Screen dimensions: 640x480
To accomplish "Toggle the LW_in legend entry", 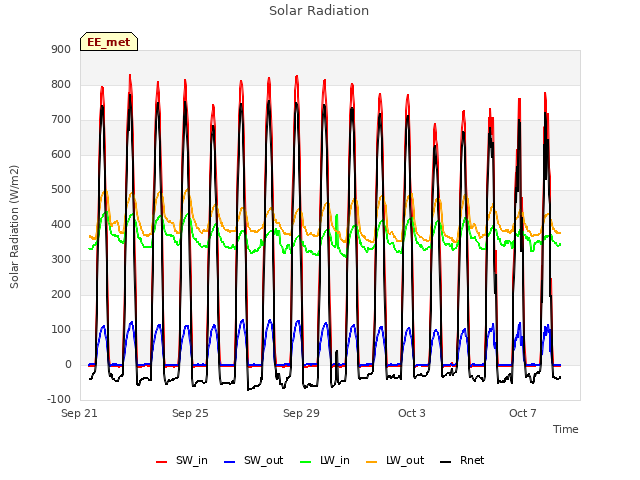I will click(x=325, y=461).
